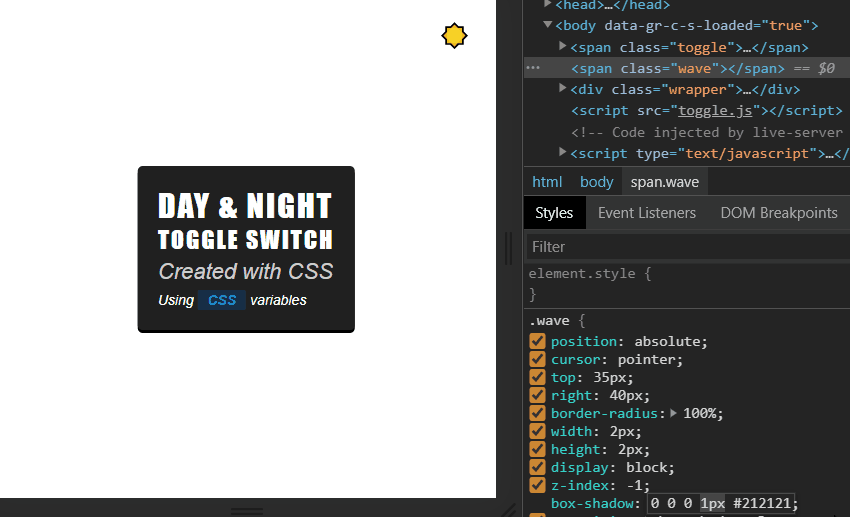Image resolution: width=850 pixels, height=517 pixels.
Task: Open the DOM Breakpoints tab
Action: (x=778, y=213)
